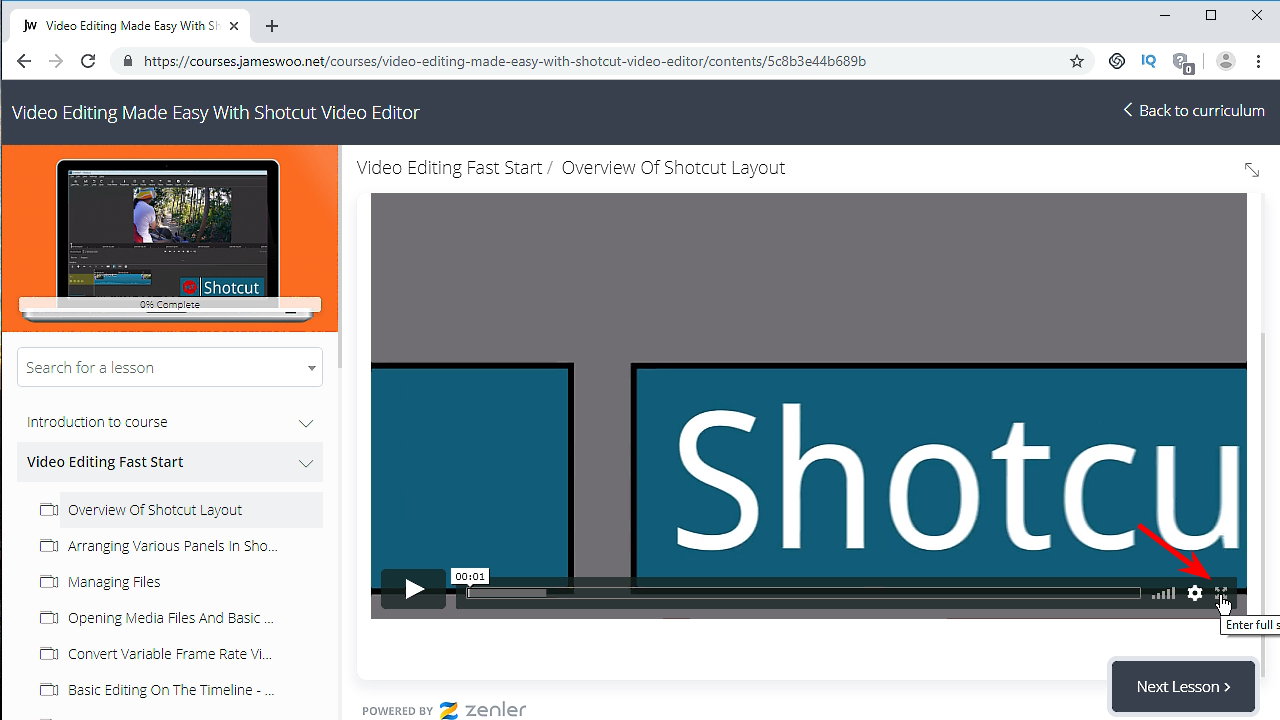Open Overview Of Shotcut Layout lesson
This screenshot has height=720, width=1280.
(x=155, y=510)
